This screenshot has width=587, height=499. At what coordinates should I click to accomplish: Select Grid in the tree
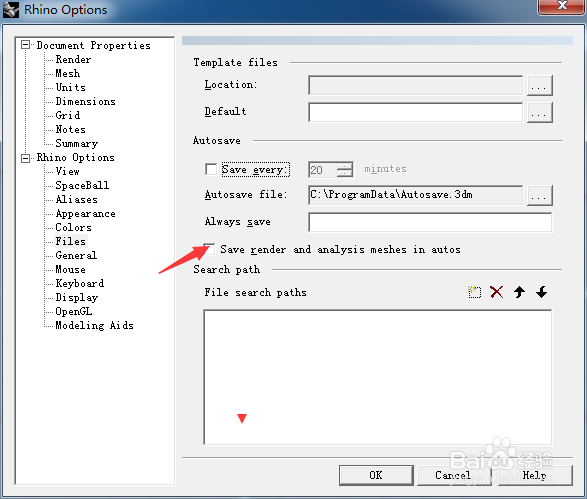tap(68, 115)
